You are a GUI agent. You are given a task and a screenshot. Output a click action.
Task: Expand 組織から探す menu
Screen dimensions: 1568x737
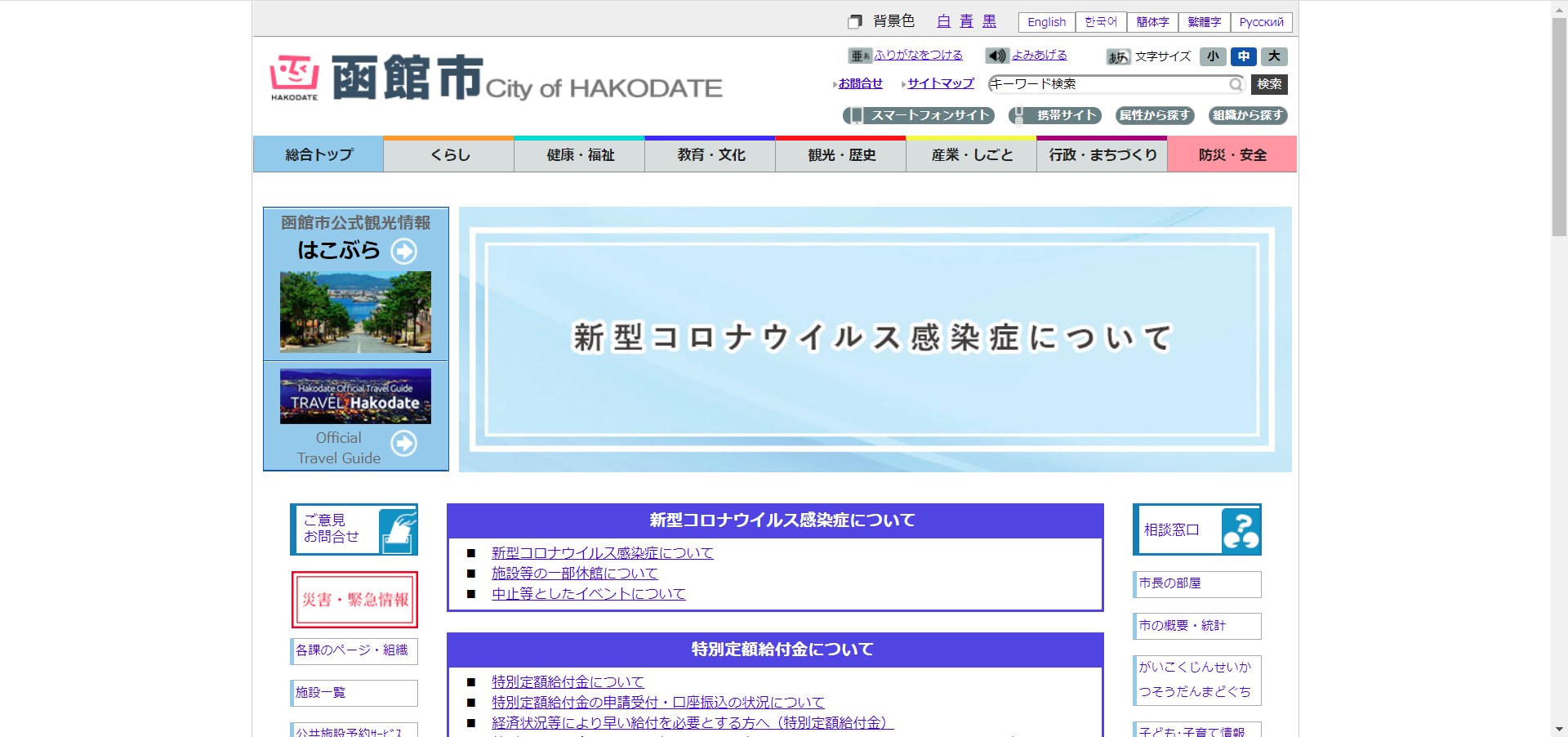(x=1247, y=115)
